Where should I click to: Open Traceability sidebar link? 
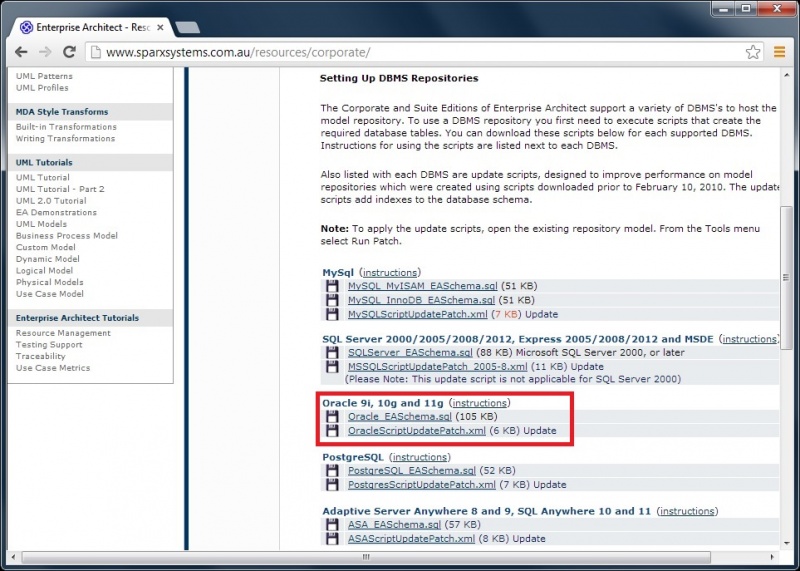point(40,356)
